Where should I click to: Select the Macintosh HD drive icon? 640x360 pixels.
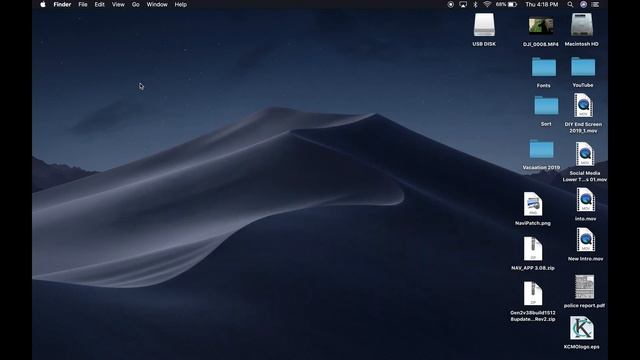pyautogui.click(x=582, y=25)
